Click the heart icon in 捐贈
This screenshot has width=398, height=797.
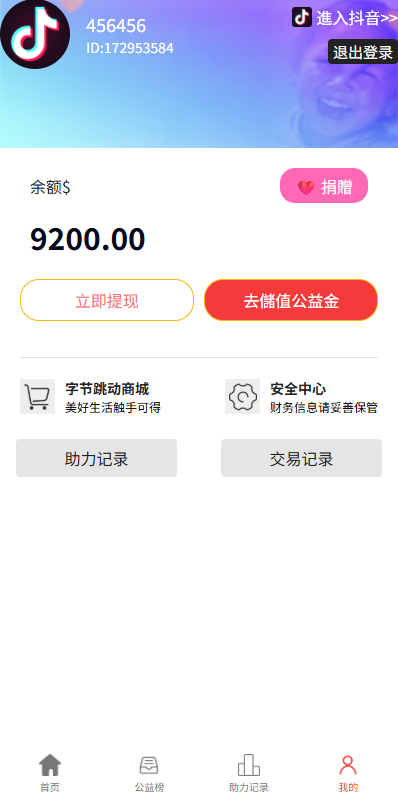pyautogui.click(x=305, y=188)
